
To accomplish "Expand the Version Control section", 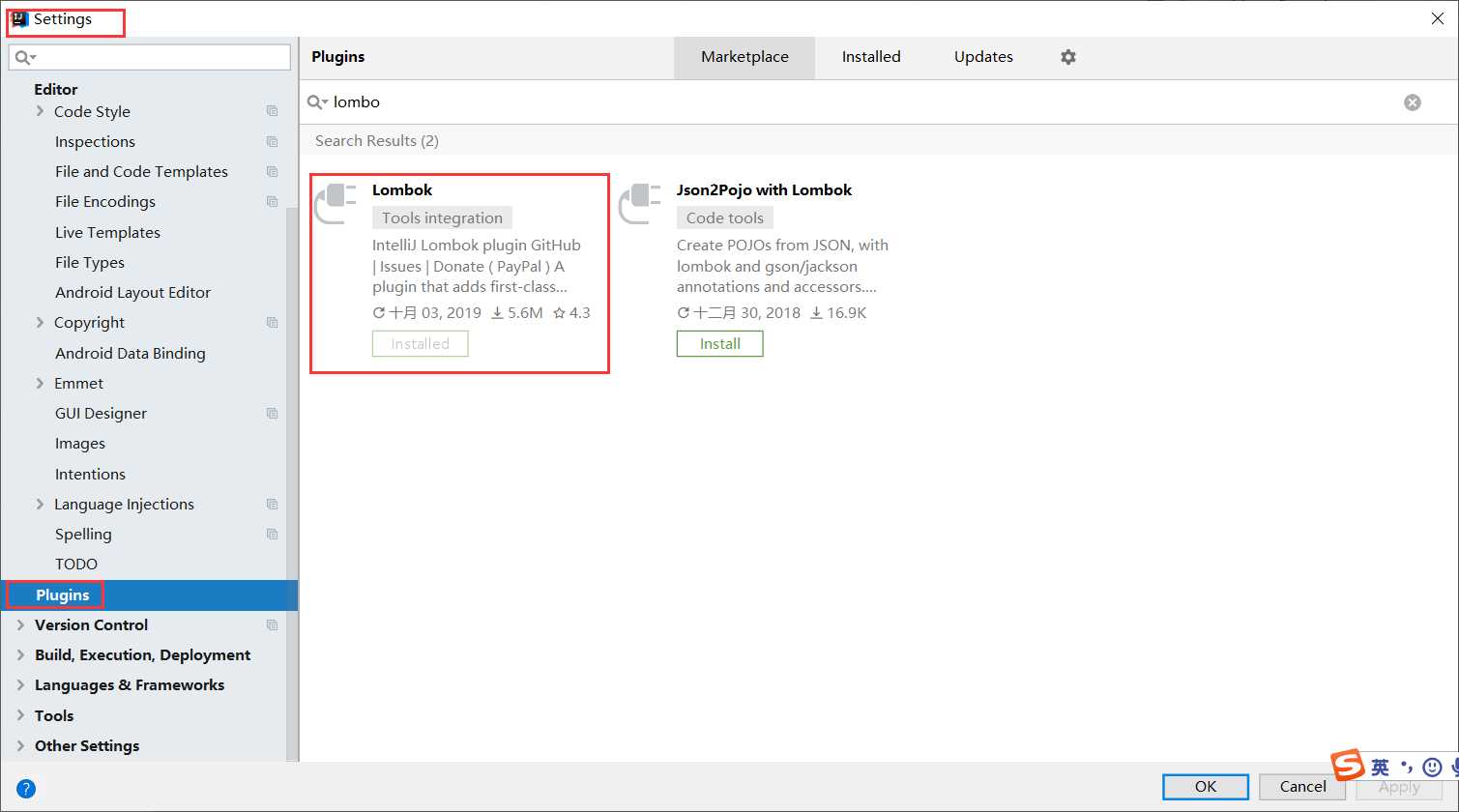I will pos(20,624).
